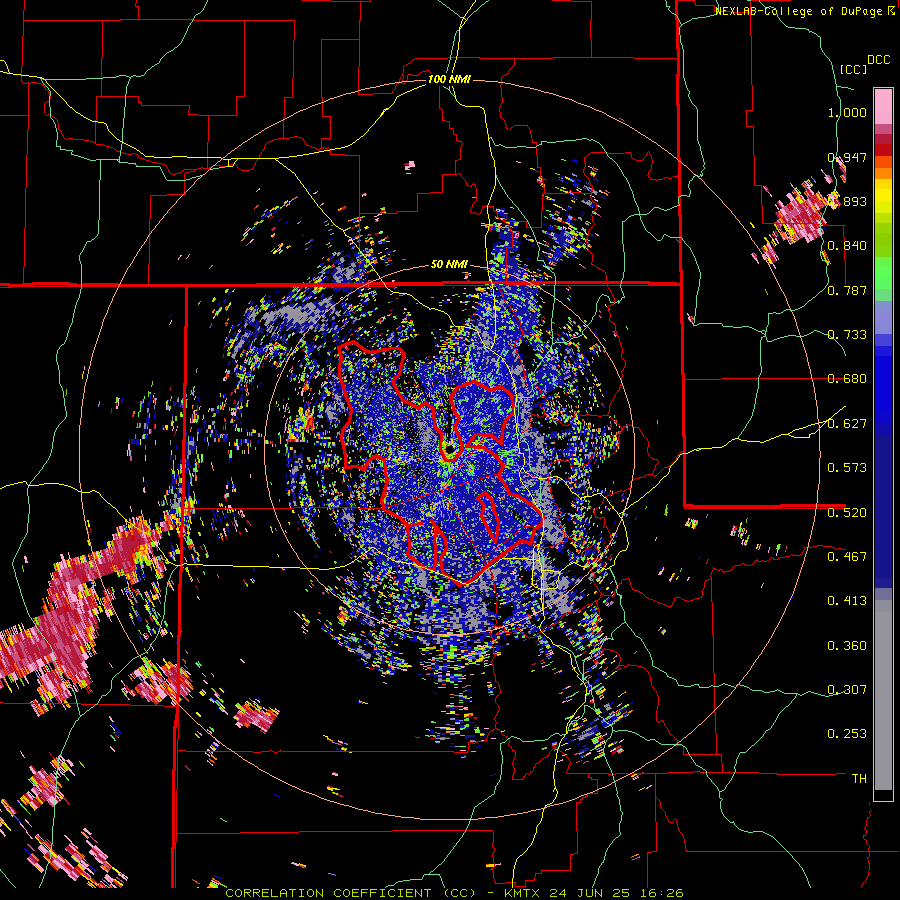Pick the bright green color bar segment
The width and height of the screenshot is (900, 900).
pyautogui.click(x=883, y=273)
